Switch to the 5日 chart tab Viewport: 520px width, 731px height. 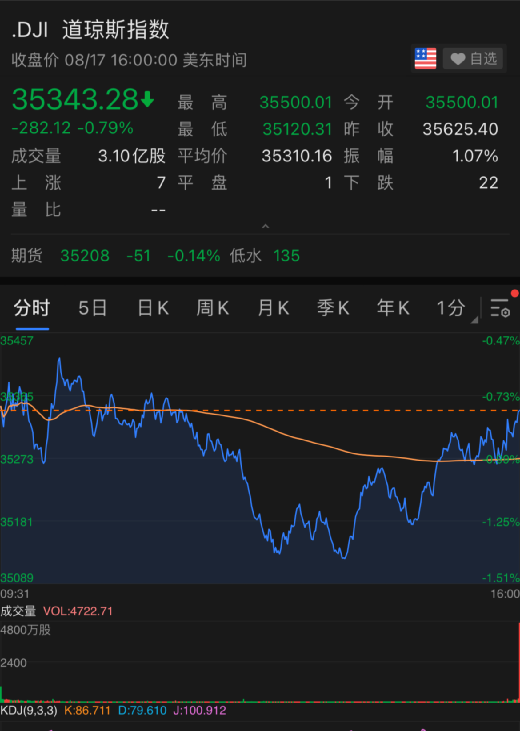(x=92, y=309)
